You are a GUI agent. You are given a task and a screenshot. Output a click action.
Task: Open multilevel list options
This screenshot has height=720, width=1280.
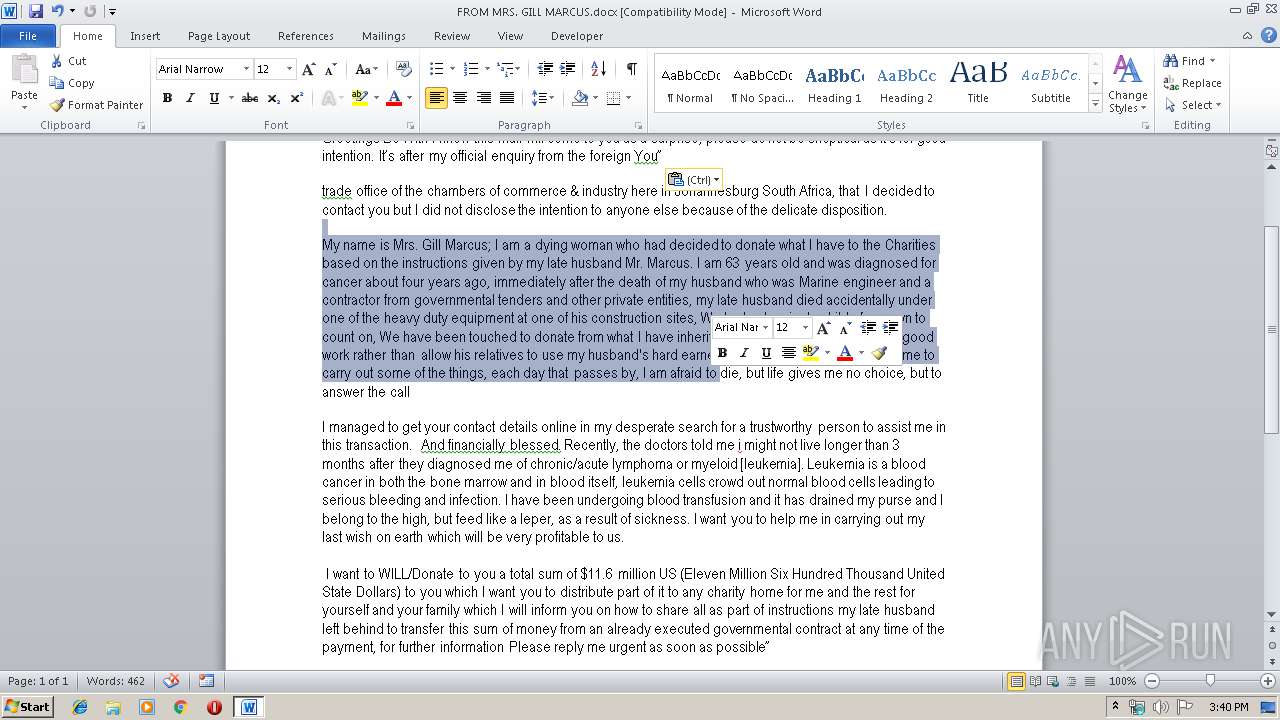(508, 69)
